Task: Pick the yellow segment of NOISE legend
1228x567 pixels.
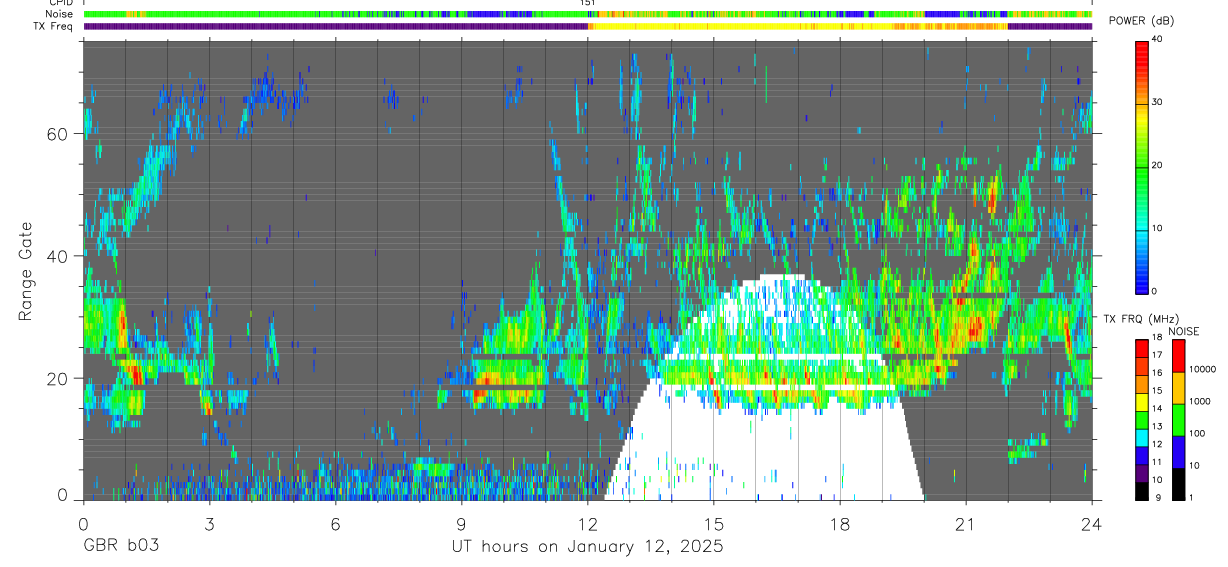Action: 1177,388
